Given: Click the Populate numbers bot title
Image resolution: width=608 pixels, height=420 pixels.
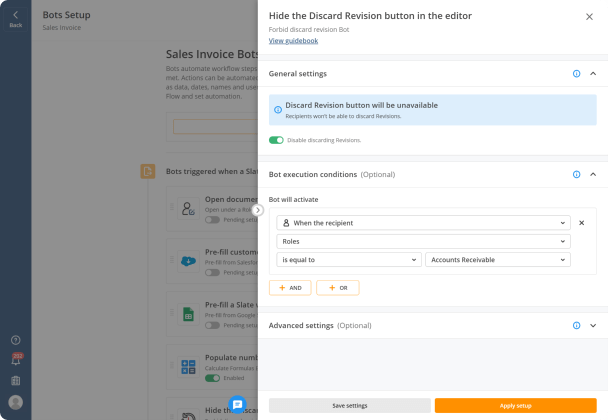Looking at the screenshot, I should click(x=231, y=358).
